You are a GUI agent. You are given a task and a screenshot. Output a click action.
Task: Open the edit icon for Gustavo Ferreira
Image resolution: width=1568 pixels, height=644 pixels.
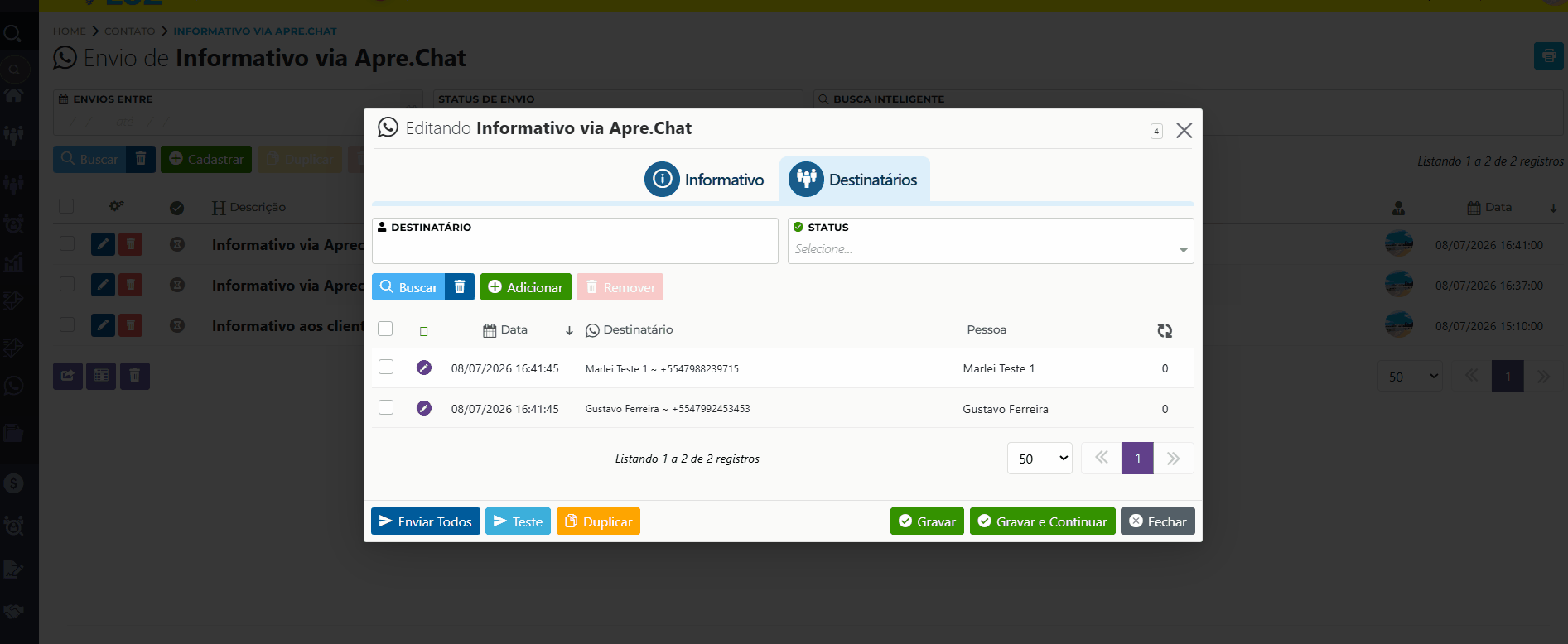pos(424,408)
